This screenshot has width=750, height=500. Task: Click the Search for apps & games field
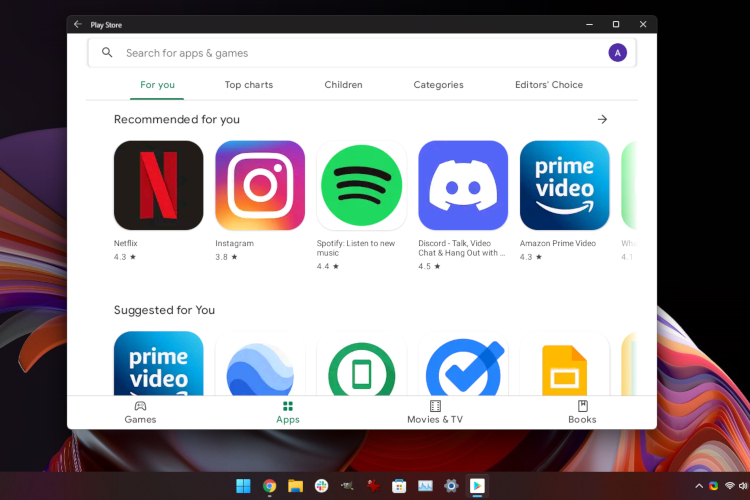362,53
